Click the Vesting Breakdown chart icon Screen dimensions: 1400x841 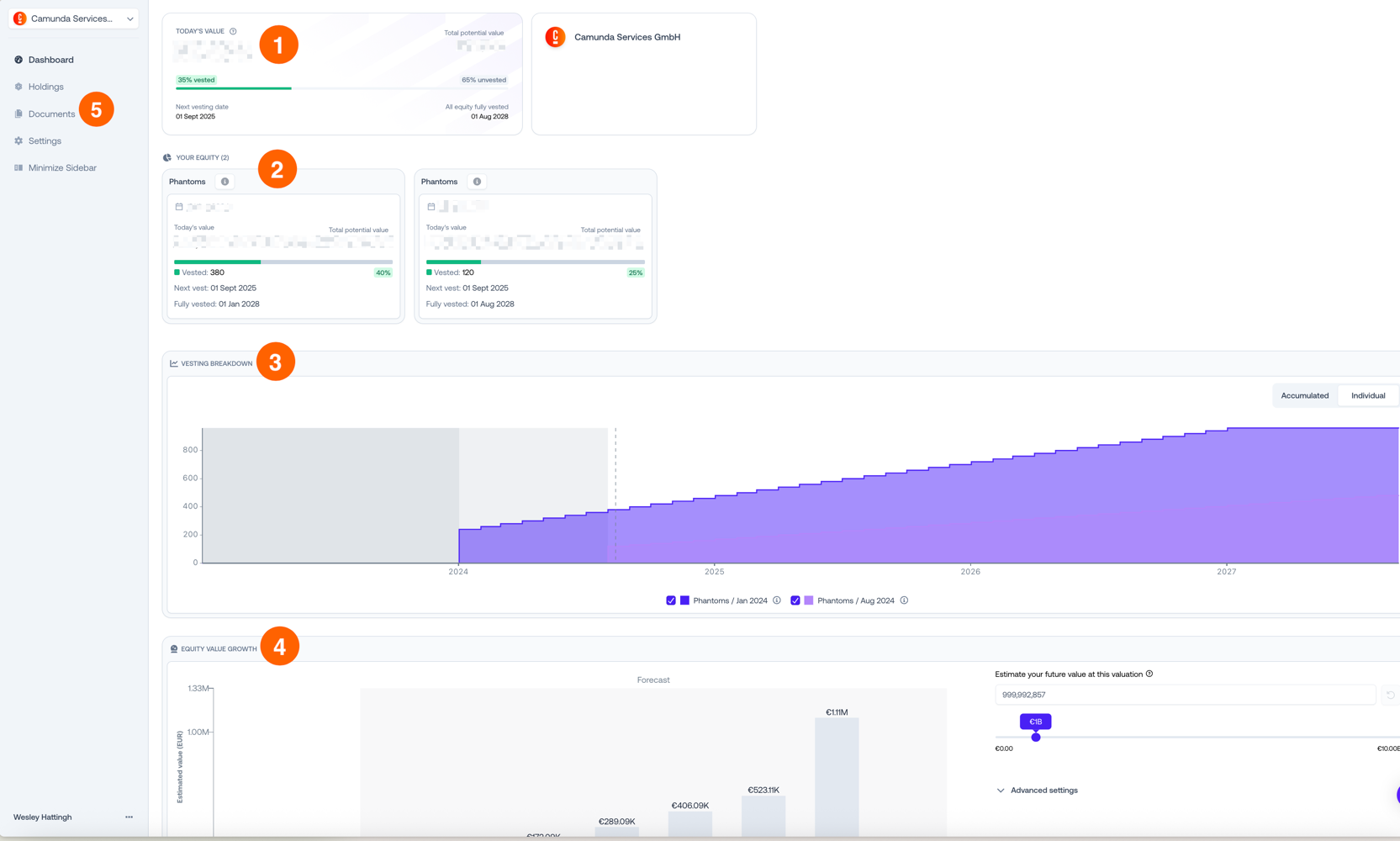click(174, 363)
